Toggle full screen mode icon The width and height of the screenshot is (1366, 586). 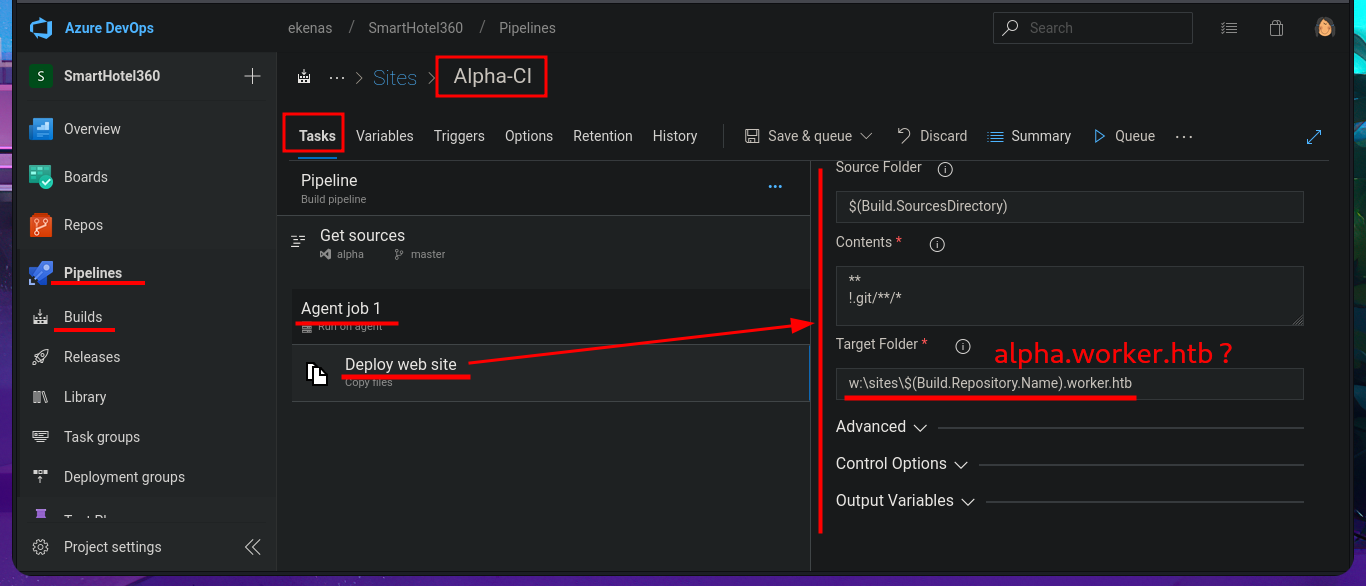tap(1314, 137)
